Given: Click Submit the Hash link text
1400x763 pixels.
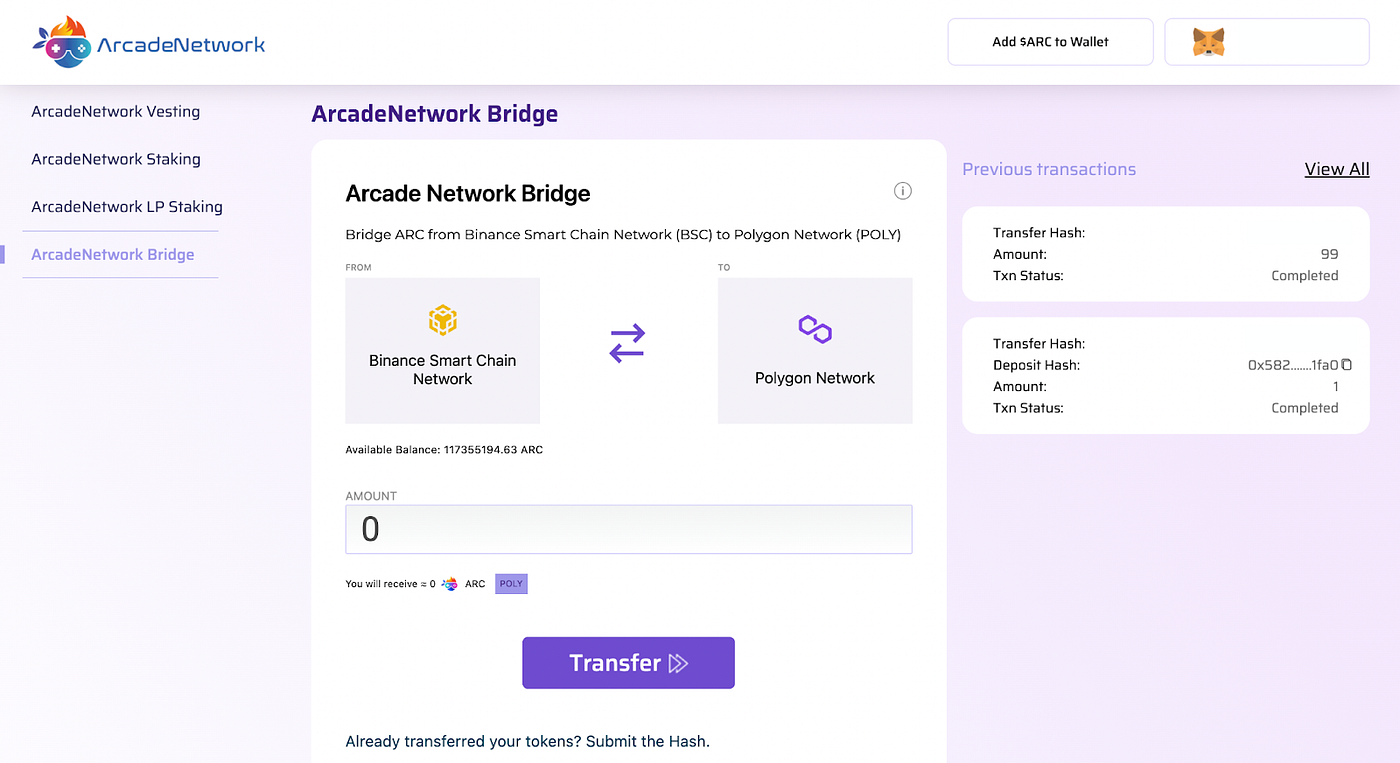Looking at the screenshot, I should point(648,742).
